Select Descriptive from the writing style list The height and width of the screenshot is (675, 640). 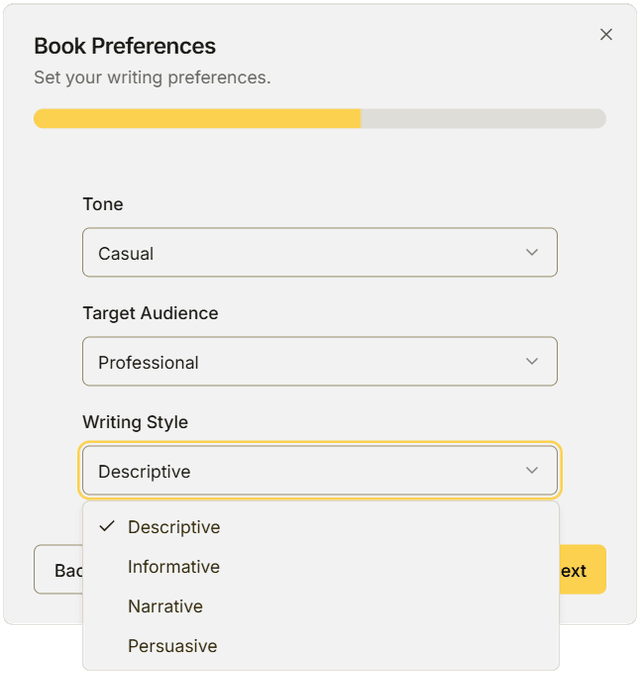174,527
